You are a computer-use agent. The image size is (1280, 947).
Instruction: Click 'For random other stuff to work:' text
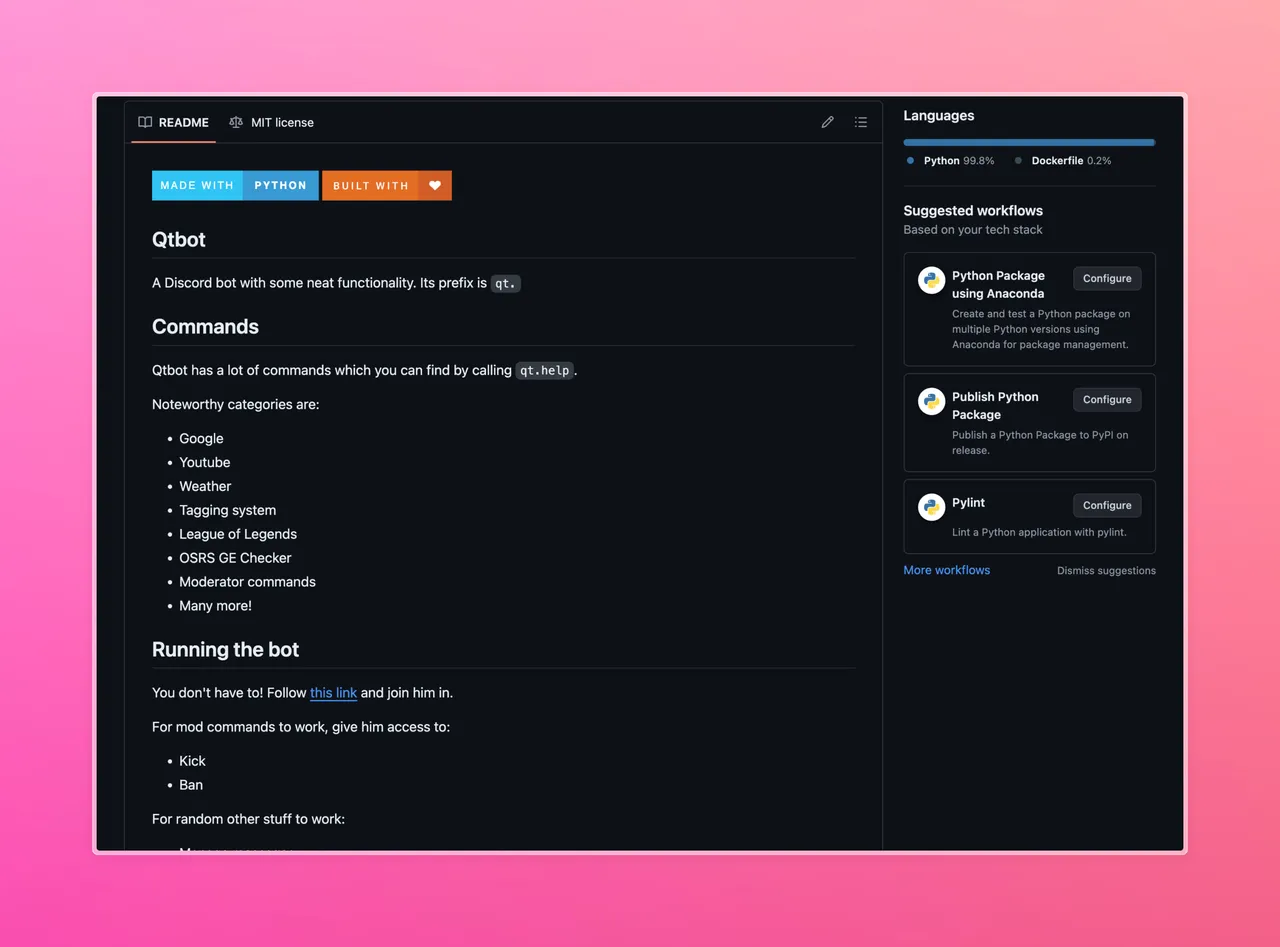(x=248, y=819)
